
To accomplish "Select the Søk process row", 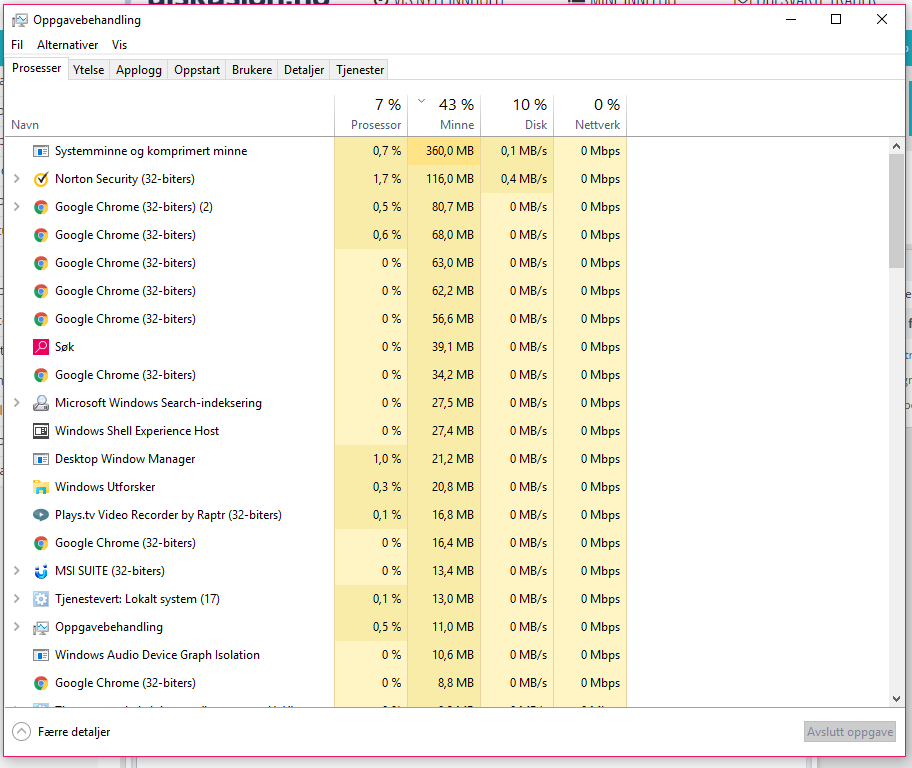I will click(315, 347).
